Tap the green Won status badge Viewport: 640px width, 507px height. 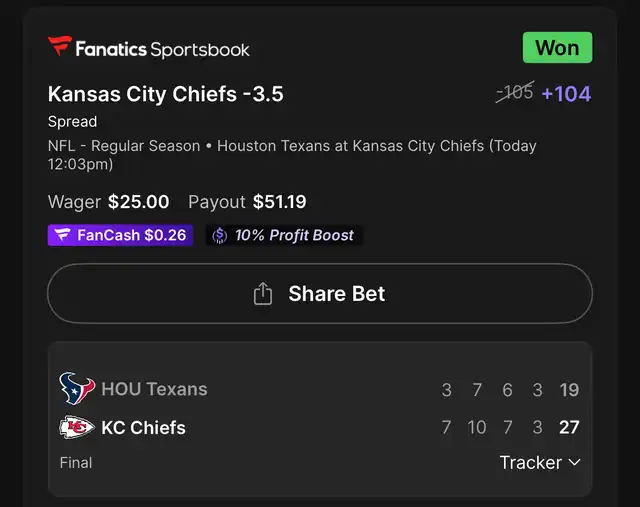[x=557, y=48]
